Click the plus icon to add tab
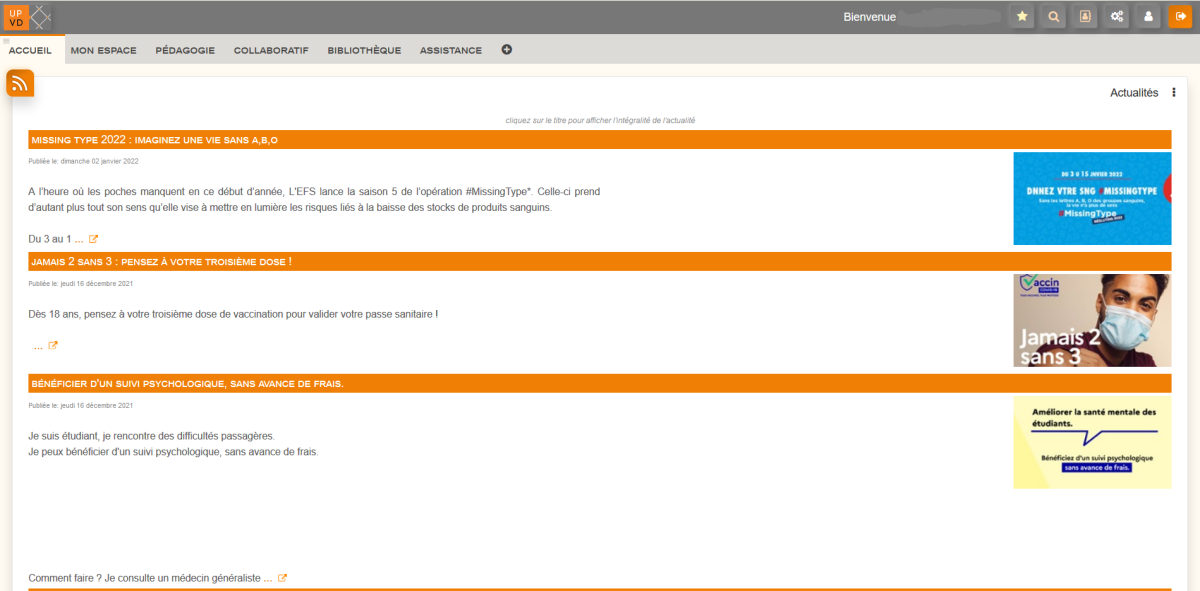This screenshot has height=591, width=1200. coord(507,50)
